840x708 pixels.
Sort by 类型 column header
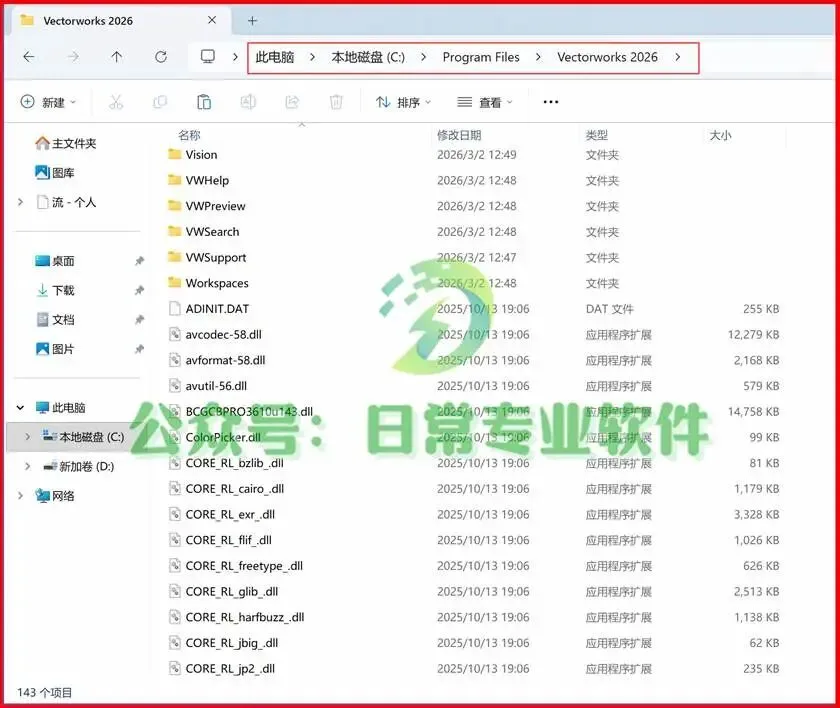[597, 135]
